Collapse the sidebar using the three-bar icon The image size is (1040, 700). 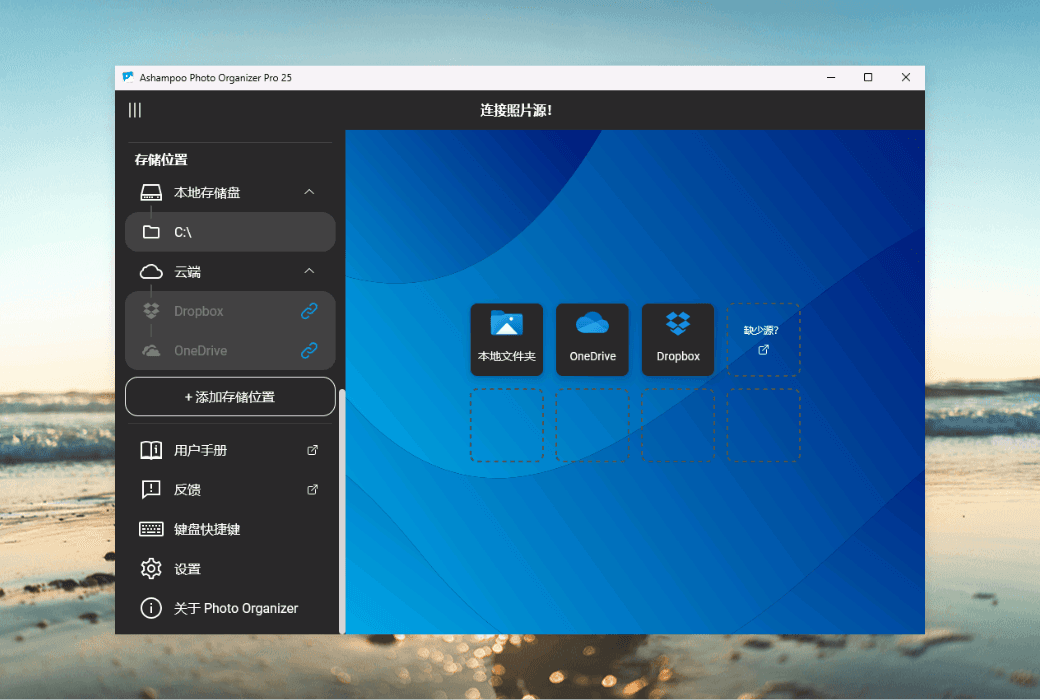(x=135, y=110)
